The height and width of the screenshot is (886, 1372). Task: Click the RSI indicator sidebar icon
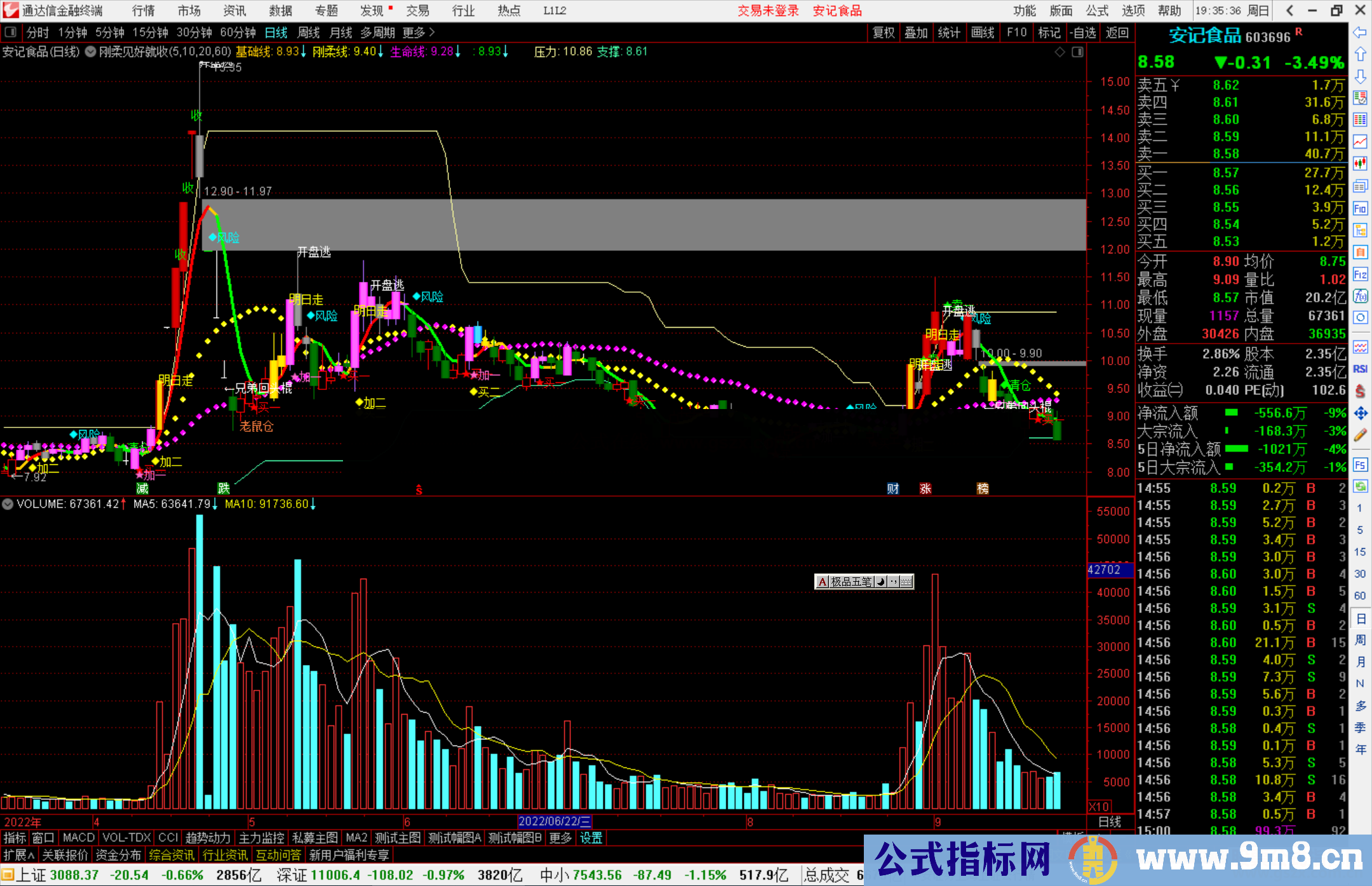click(x=1360, y=369)
